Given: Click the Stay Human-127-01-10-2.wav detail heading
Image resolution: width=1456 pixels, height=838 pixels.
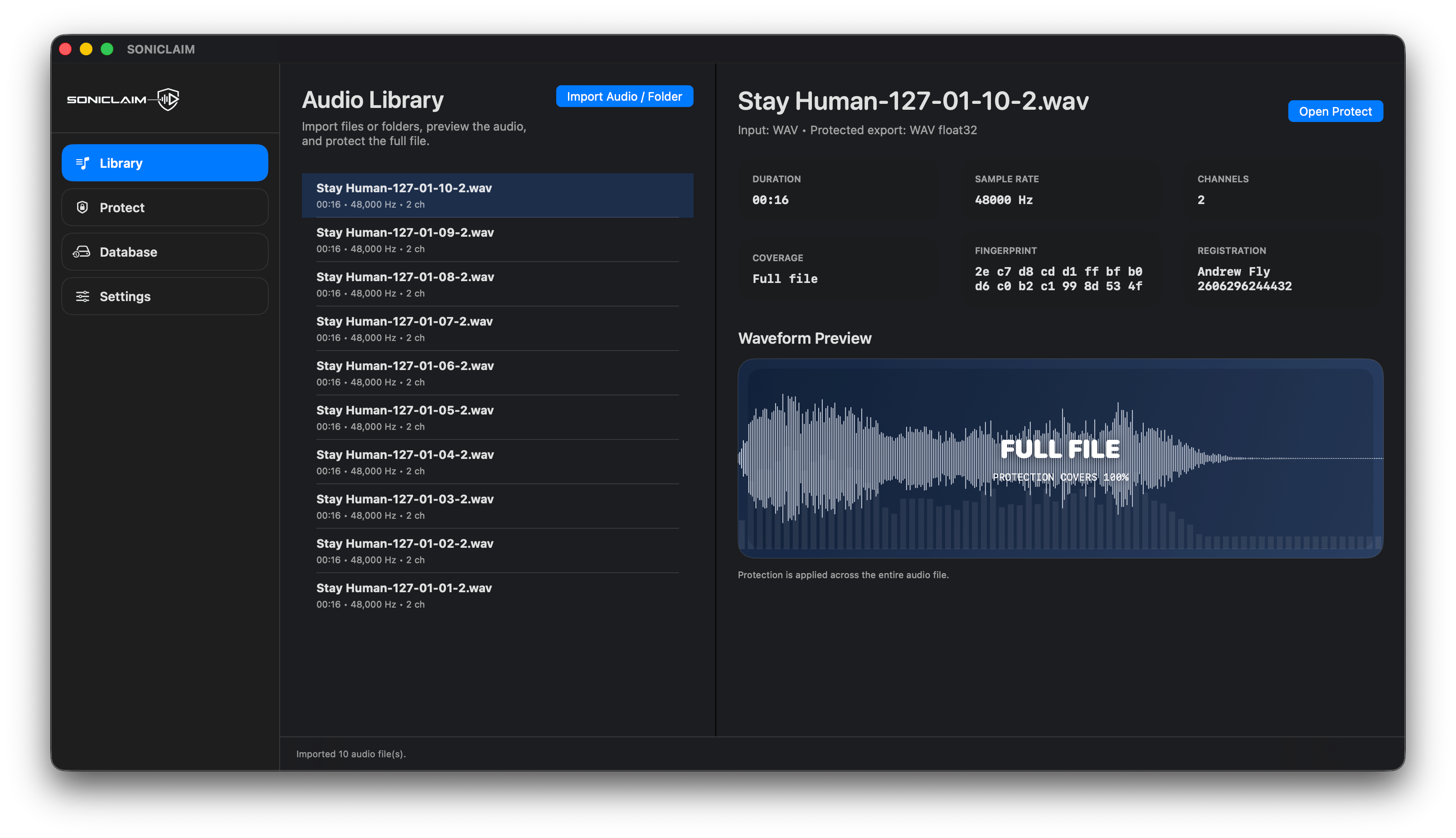Looking at the screenshot, I should click(x=913, y=101).
